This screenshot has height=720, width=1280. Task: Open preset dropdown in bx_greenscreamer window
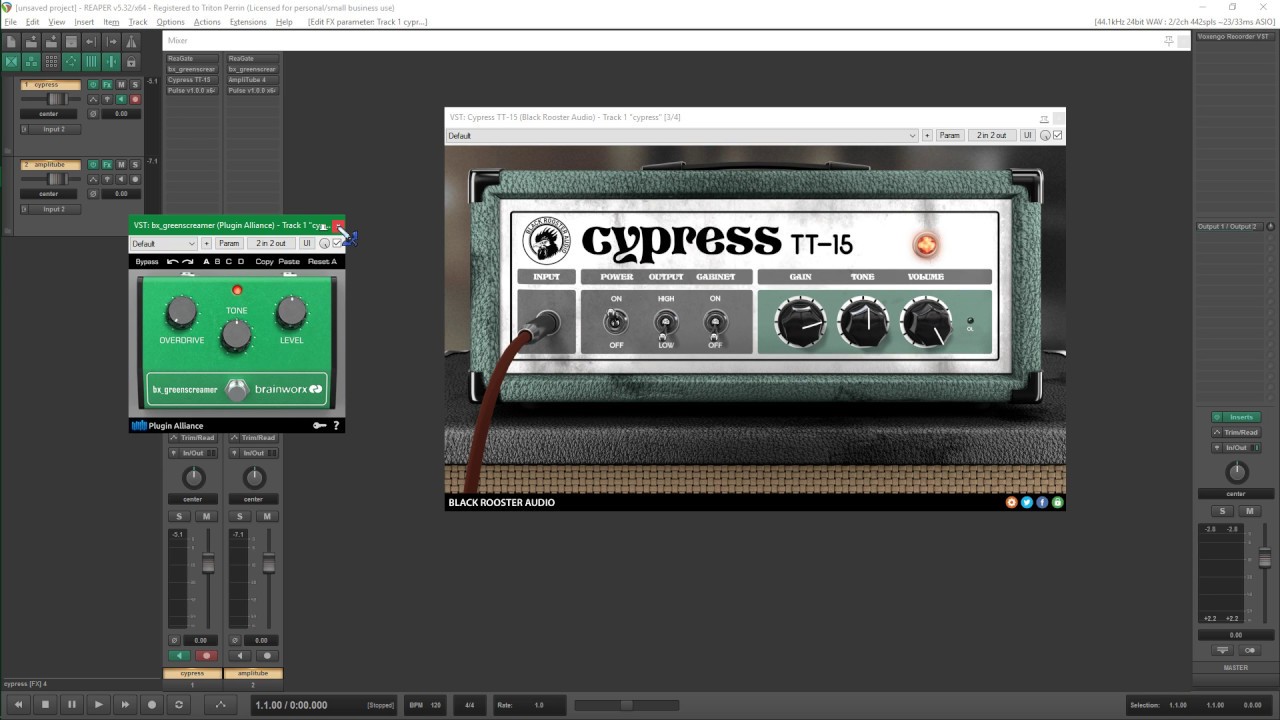point(164,243)
